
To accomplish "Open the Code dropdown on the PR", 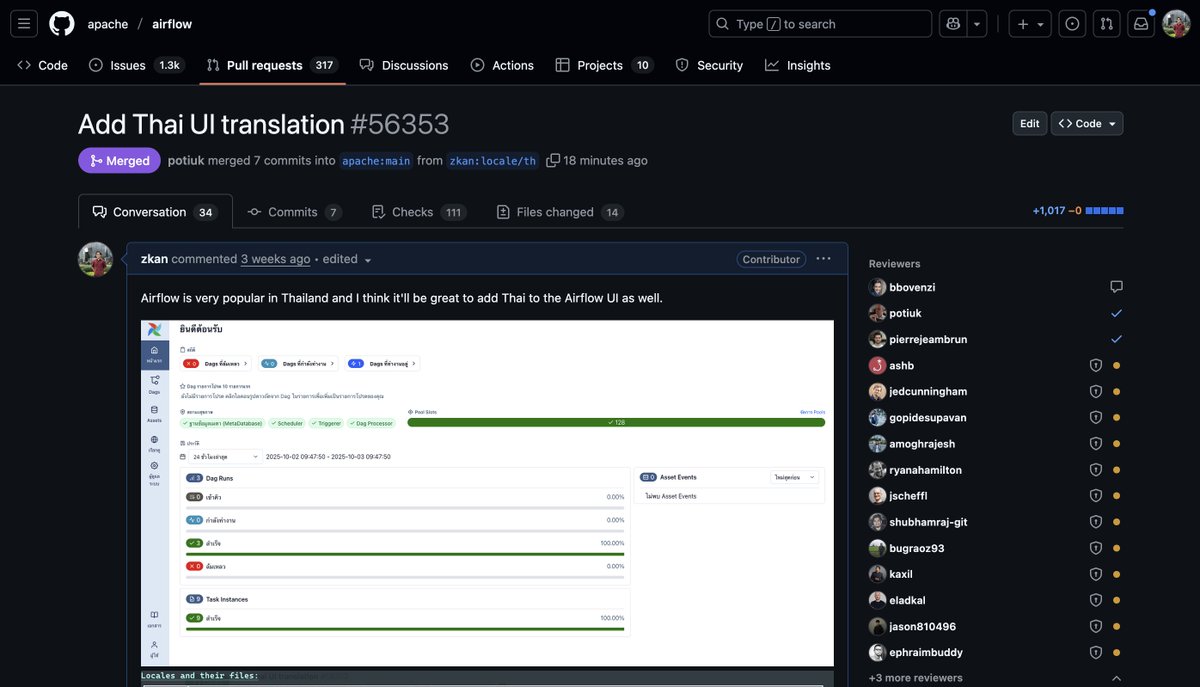I will [x=1086, y=123].
